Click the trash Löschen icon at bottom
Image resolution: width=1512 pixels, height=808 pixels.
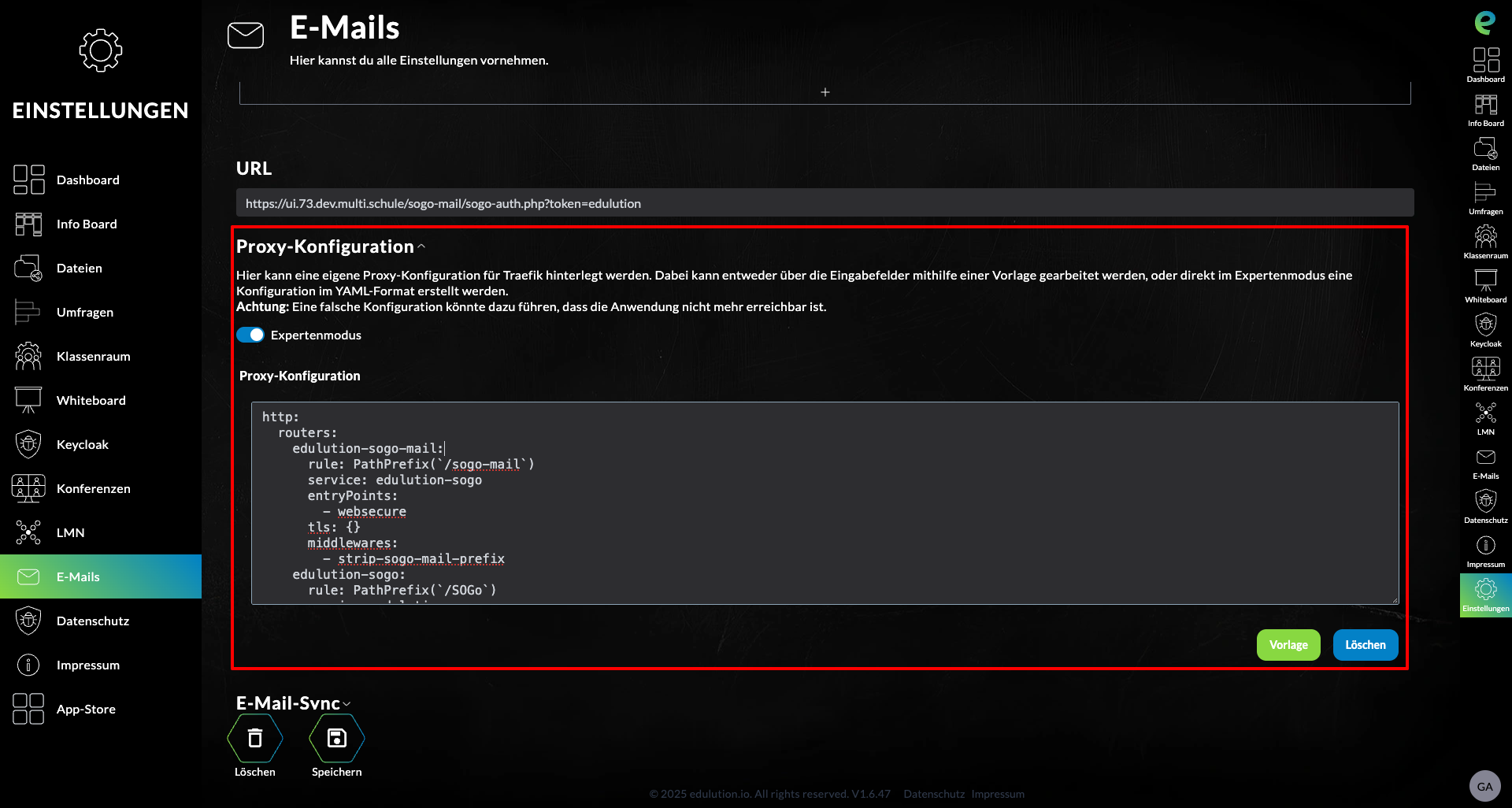(x=254, y=739)
